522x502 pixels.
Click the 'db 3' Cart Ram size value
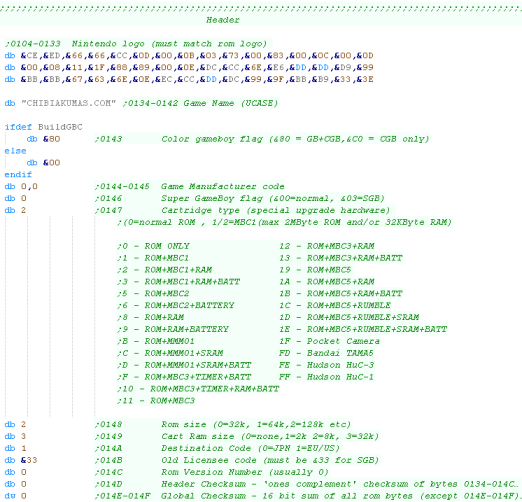click(x=23, y=436)
